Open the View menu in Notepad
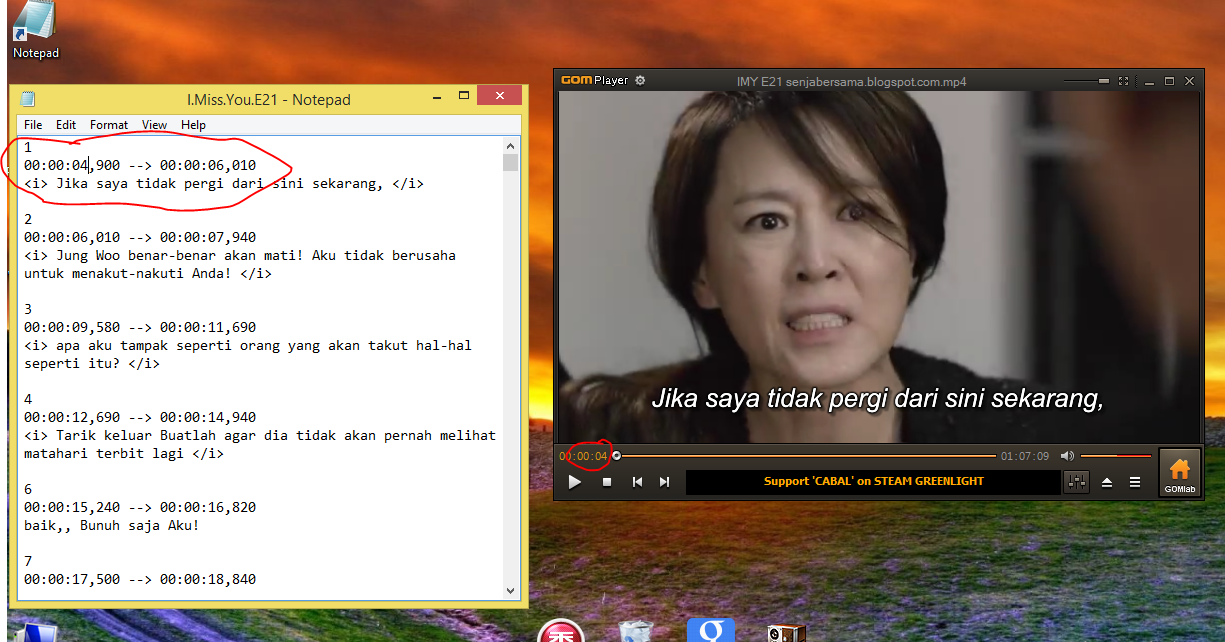1225x642 pixels. (154, 125)
